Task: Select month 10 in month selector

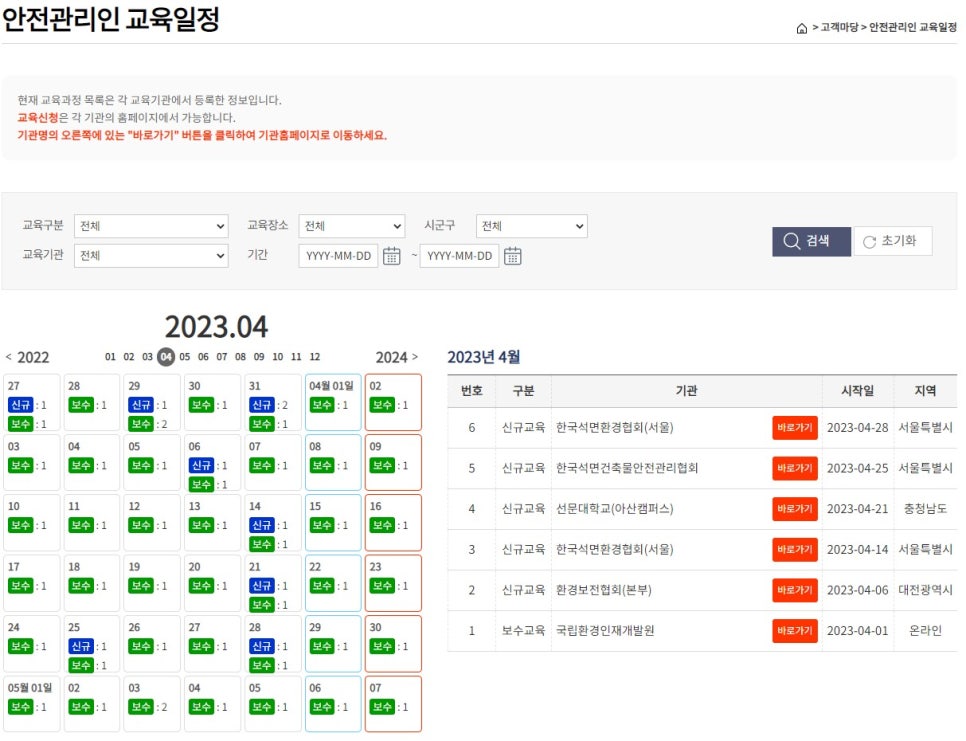Action: [278, 357]
